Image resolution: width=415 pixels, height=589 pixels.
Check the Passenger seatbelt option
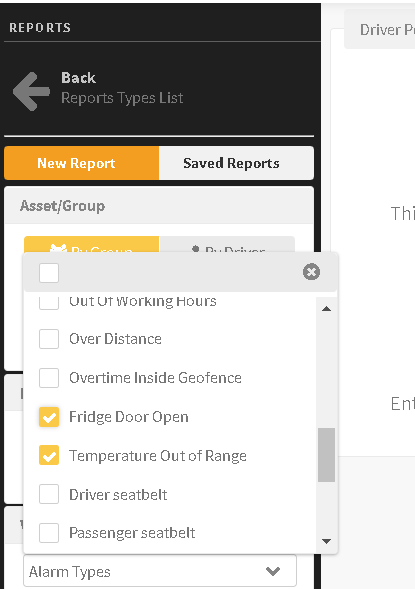point(49,533)
